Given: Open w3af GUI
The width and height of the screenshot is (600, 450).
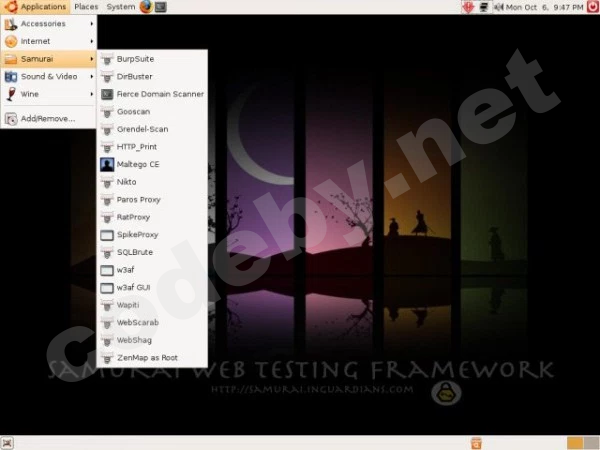Looking at the screenshot, I should tap(152, 288).
